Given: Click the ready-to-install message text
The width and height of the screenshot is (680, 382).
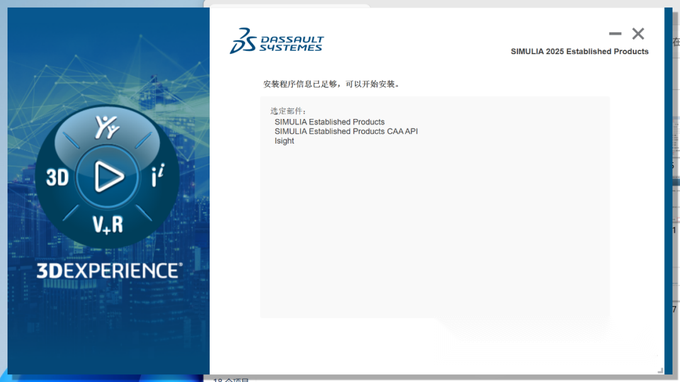Looking at the screenshot, I should (331, 84).
